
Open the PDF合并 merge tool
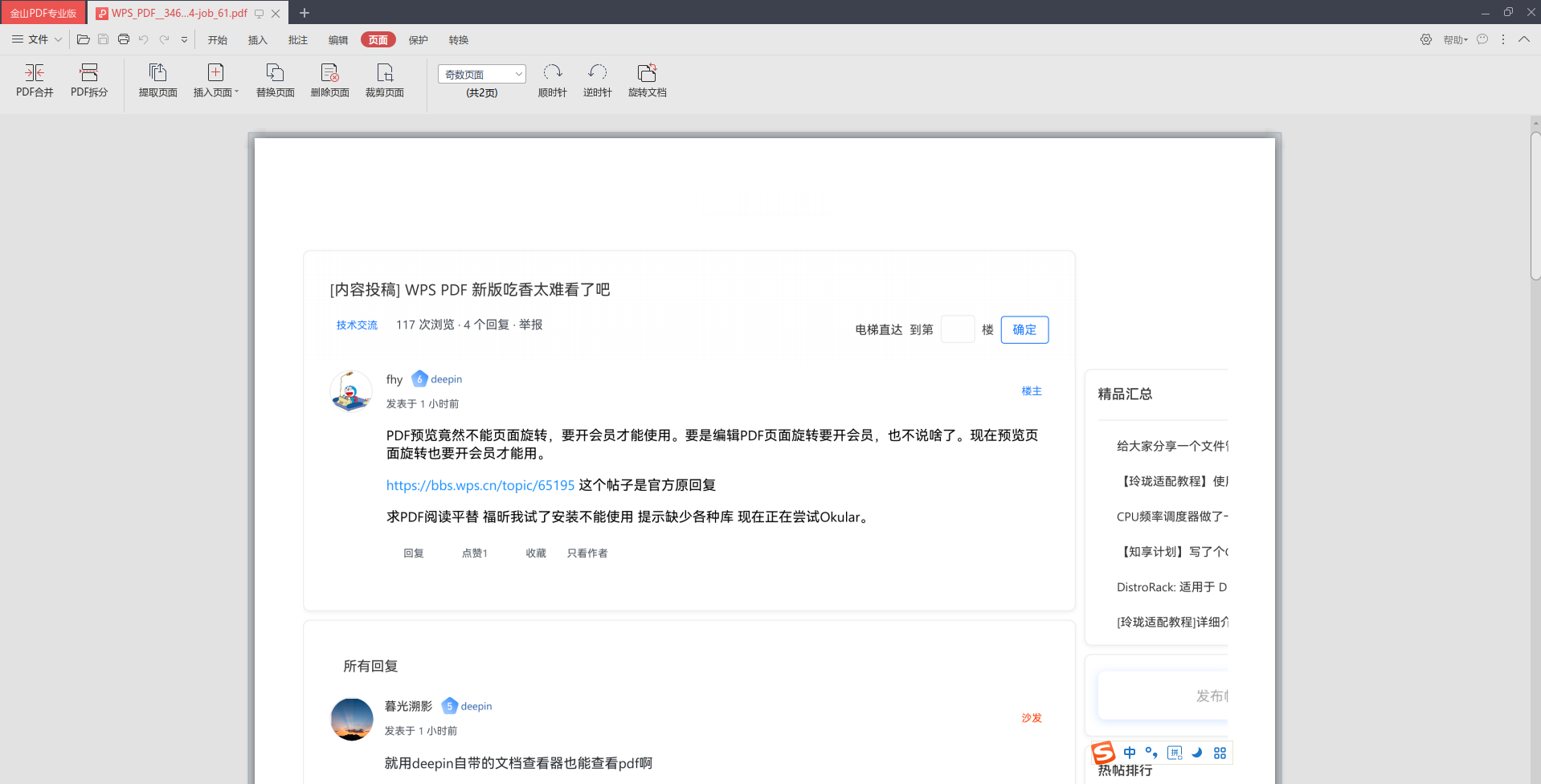(35, 80)
